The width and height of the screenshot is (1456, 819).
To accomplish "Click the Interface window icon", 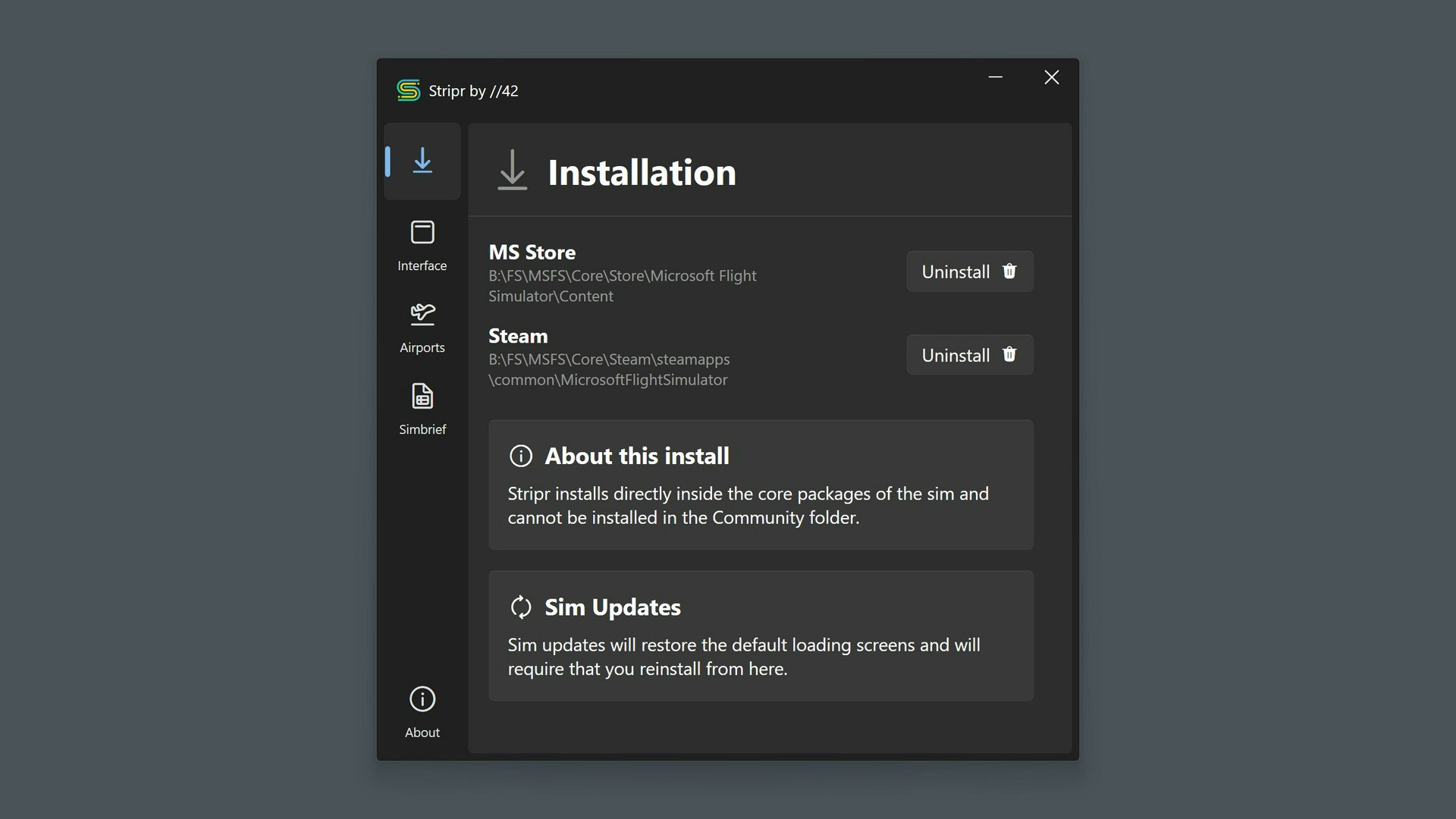I will point(422,232).
